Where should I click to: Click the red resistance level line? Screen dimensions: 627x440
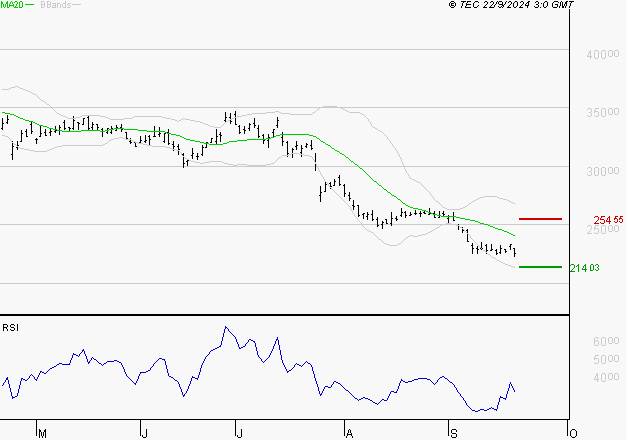point(540,219)
